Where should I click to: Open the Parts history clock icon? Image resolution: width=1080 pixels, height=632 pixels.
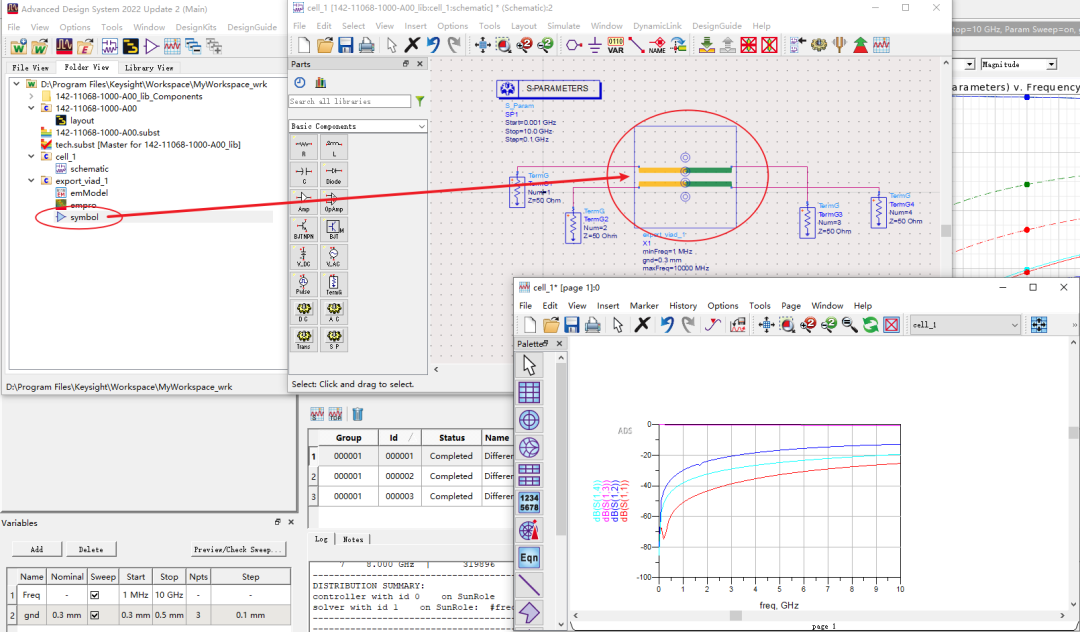click(300, 83)
